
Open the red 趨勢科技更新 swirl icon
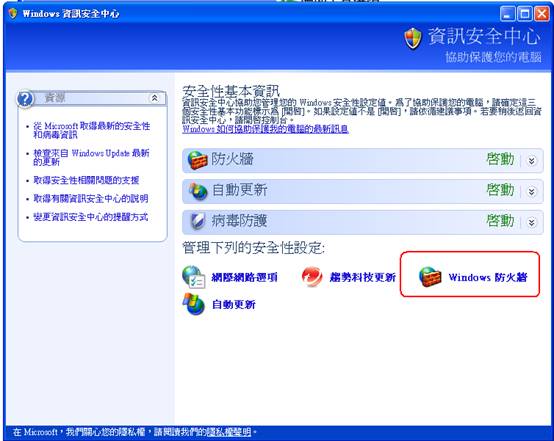(312, 276)
